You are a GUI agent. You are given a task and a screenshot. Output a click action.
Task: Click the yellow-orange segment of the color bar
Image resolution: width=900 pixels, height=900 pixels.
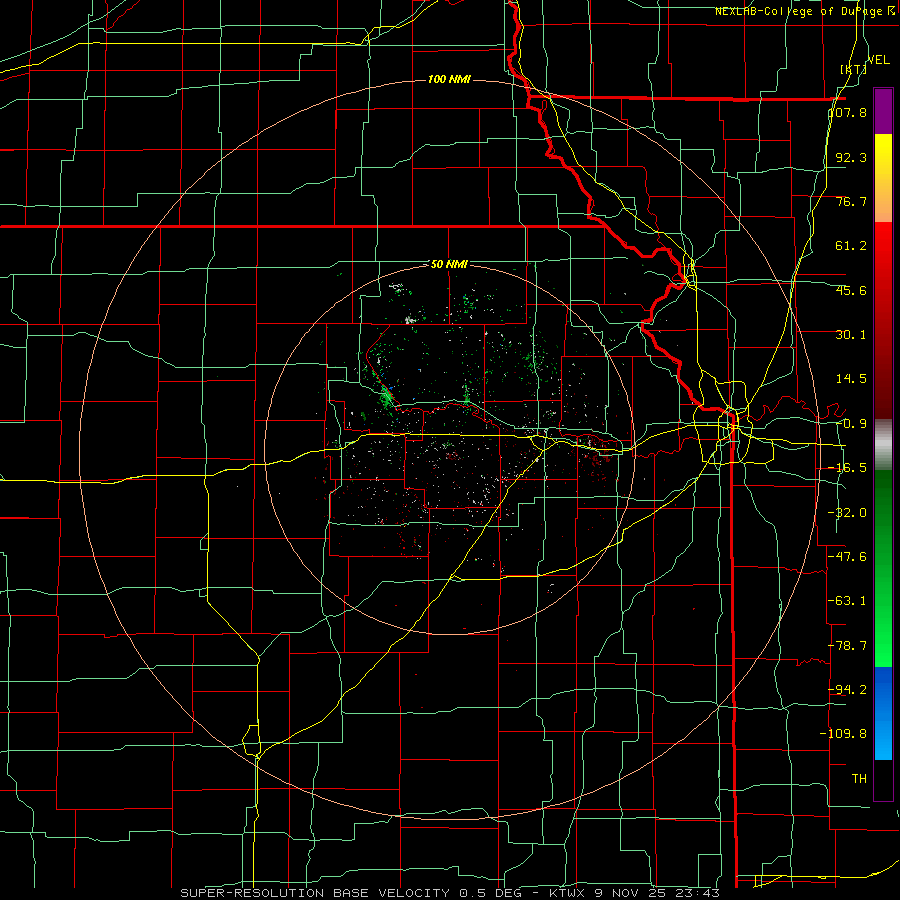point(883,178)
